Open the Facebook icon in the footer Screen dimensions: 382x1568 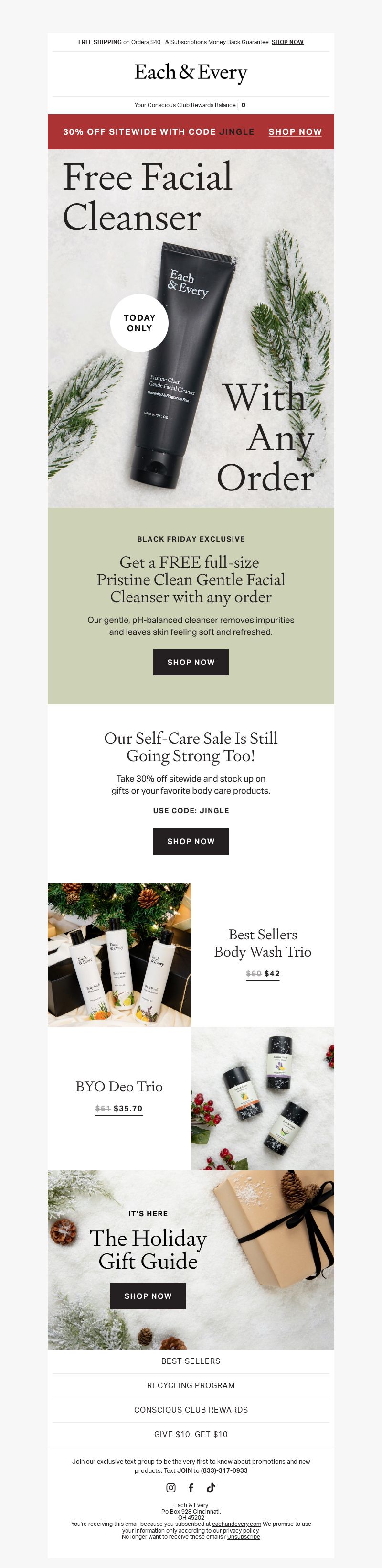[x=191, y=1487]
